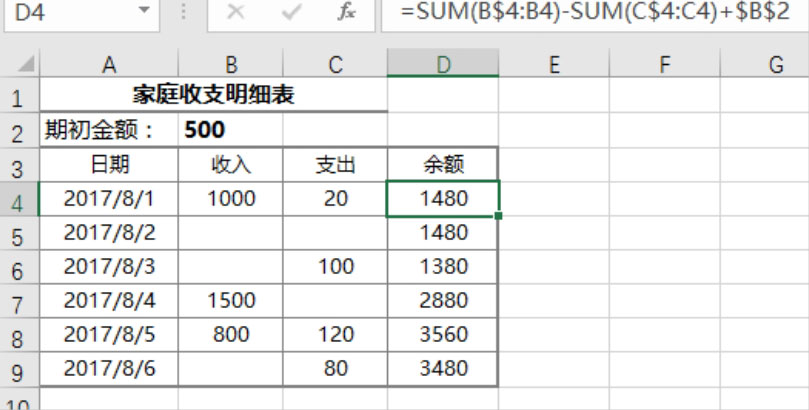The height and width of the screenshot is (410, 809).
Task: Select expense cell 20
Action: (335, 199)
